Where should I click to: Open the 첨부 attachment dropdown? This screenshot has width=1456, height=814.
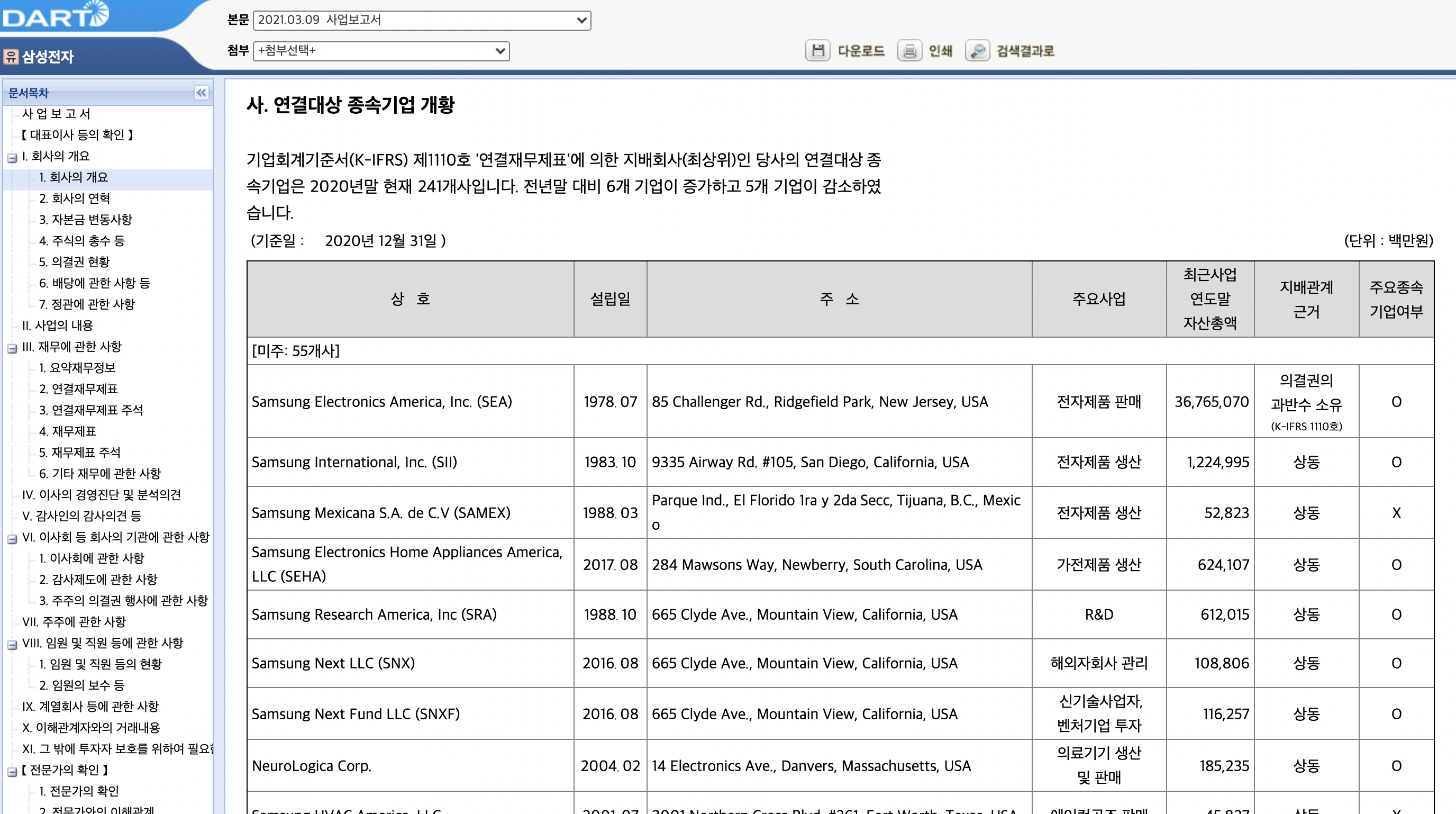tap(381, 51)
